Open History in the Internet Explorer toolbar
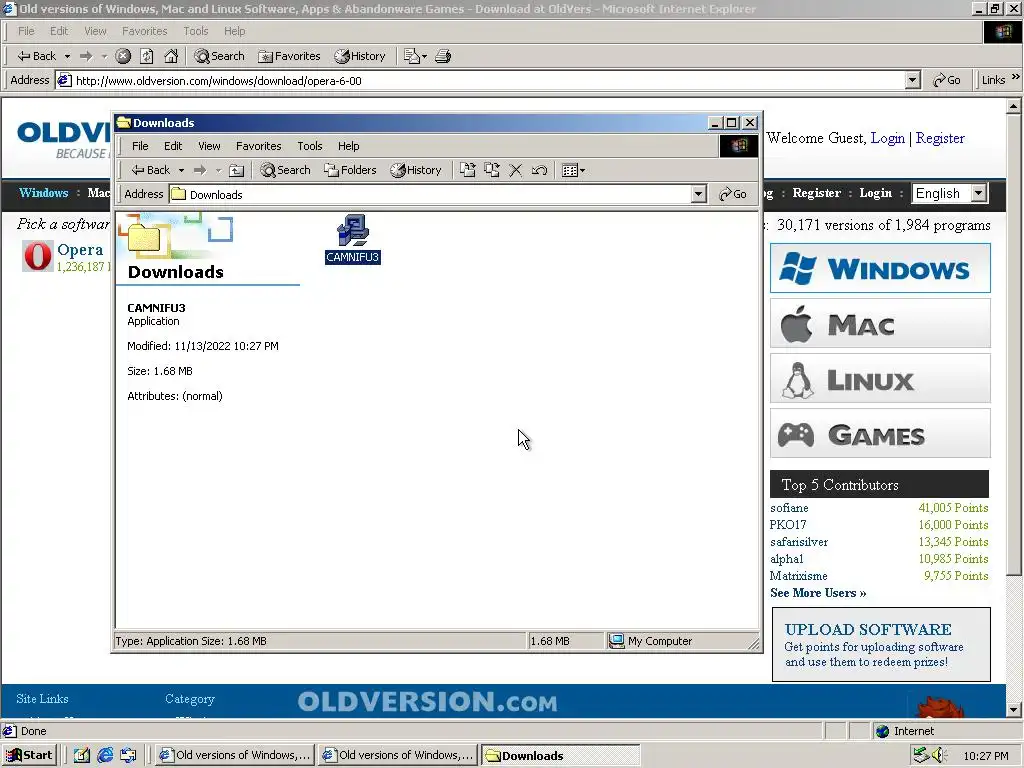Screen dimensions: 1024x768 click(x=360, y=56)
